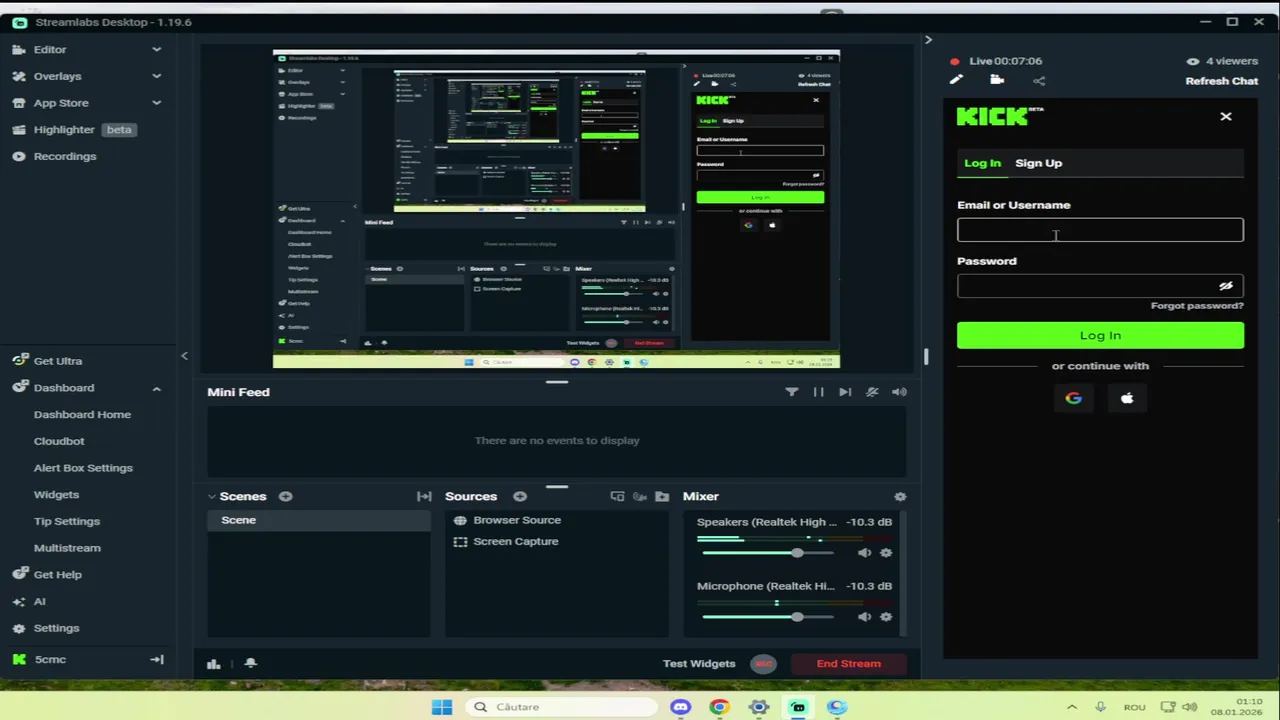Add a new scene with plus icon
1280x720 pixels.
[x=286, y=496]
